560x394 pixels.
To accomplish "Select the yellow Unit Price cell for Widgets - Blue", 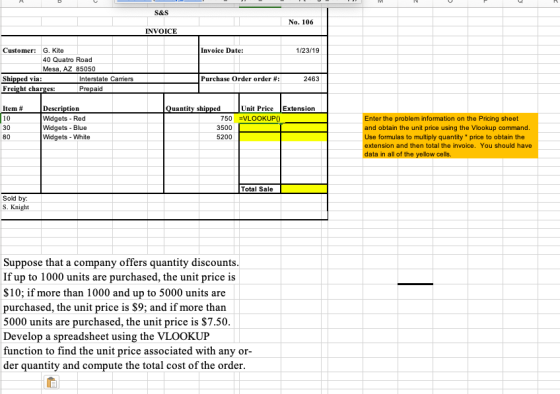I will coord(260,128).
